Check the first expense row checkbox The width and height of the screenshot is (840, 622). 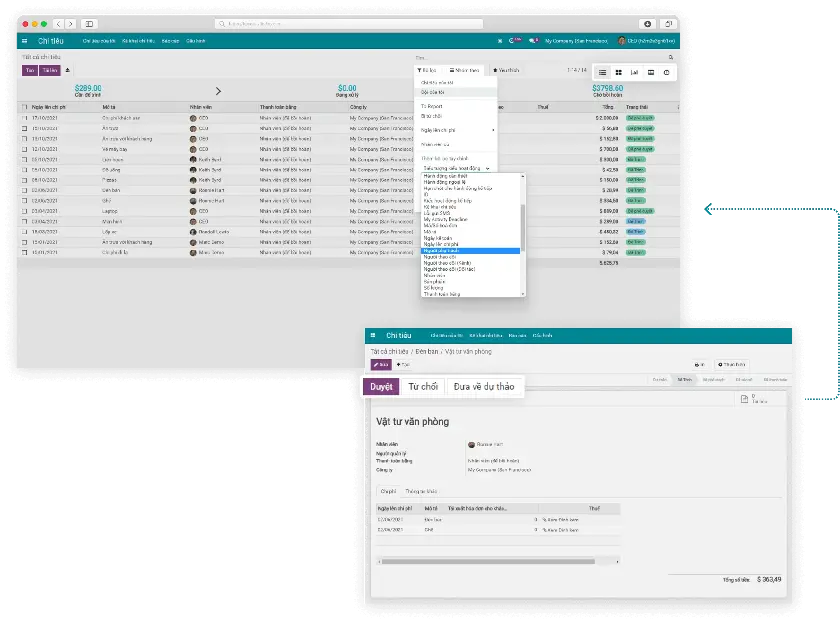(25, 117)
